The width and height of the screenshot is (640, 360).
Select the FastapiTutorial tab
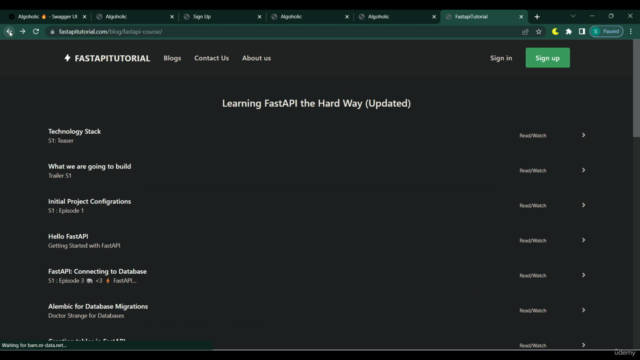pyautogui.click(x=484, y=17)
